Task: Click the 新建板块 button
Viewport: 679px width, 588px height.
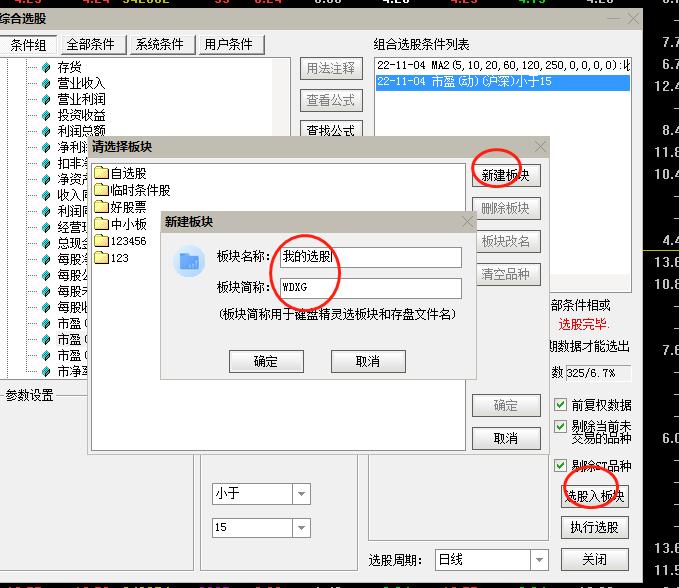Action: click(506, 175)
